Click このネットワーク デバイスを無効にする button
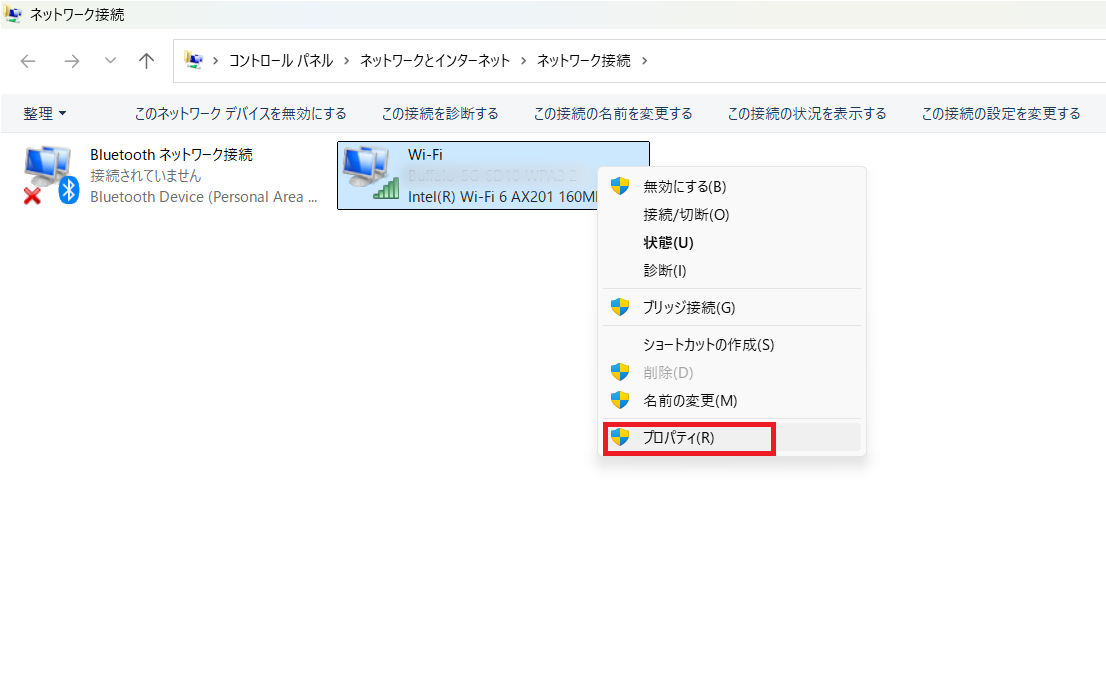 (240, 114)
